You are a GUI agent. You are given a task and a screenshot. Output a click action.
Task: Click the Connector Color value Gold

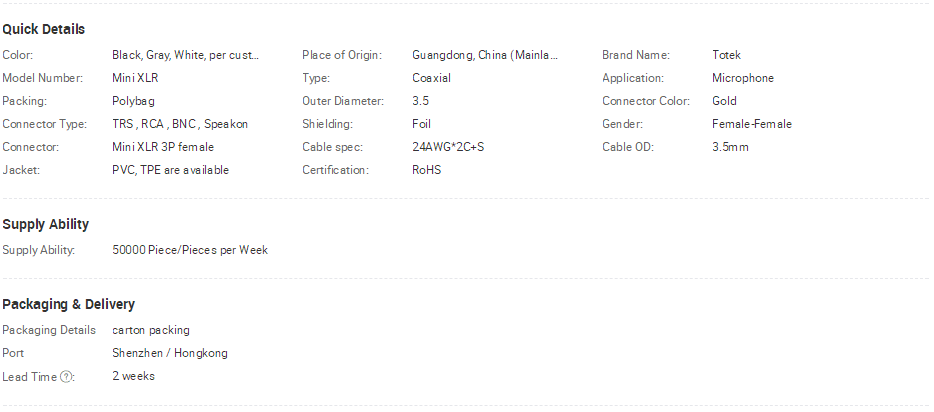tap(724, 101)
